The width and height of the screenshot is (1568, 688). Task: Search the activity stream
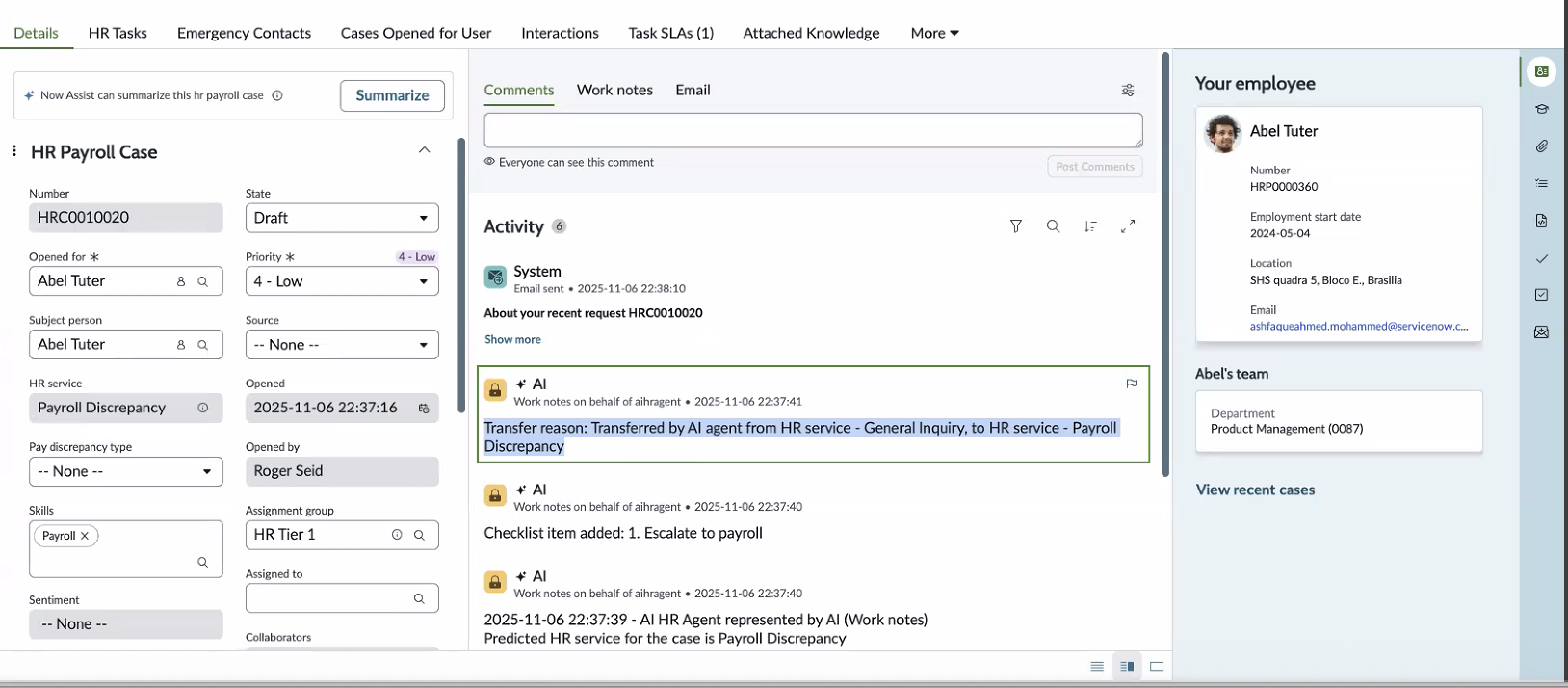click(x=1053, y=226)
